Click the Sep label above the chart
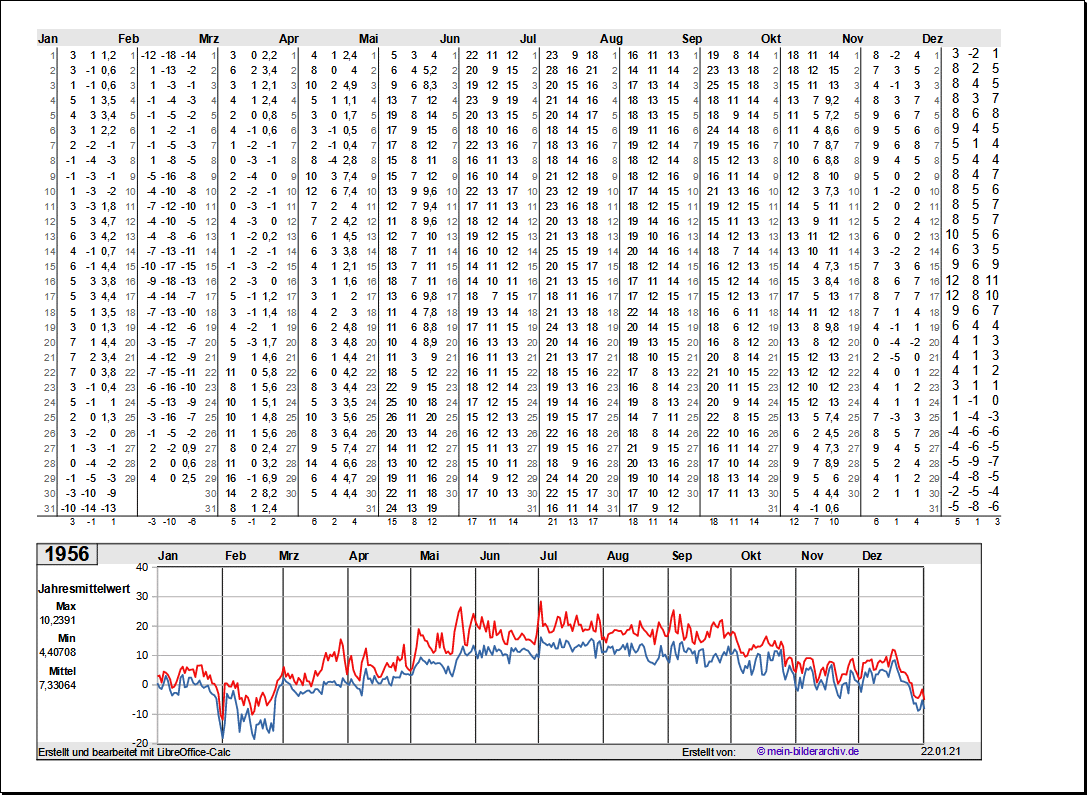Viewport: 1087px width, 795px height. 682,556
